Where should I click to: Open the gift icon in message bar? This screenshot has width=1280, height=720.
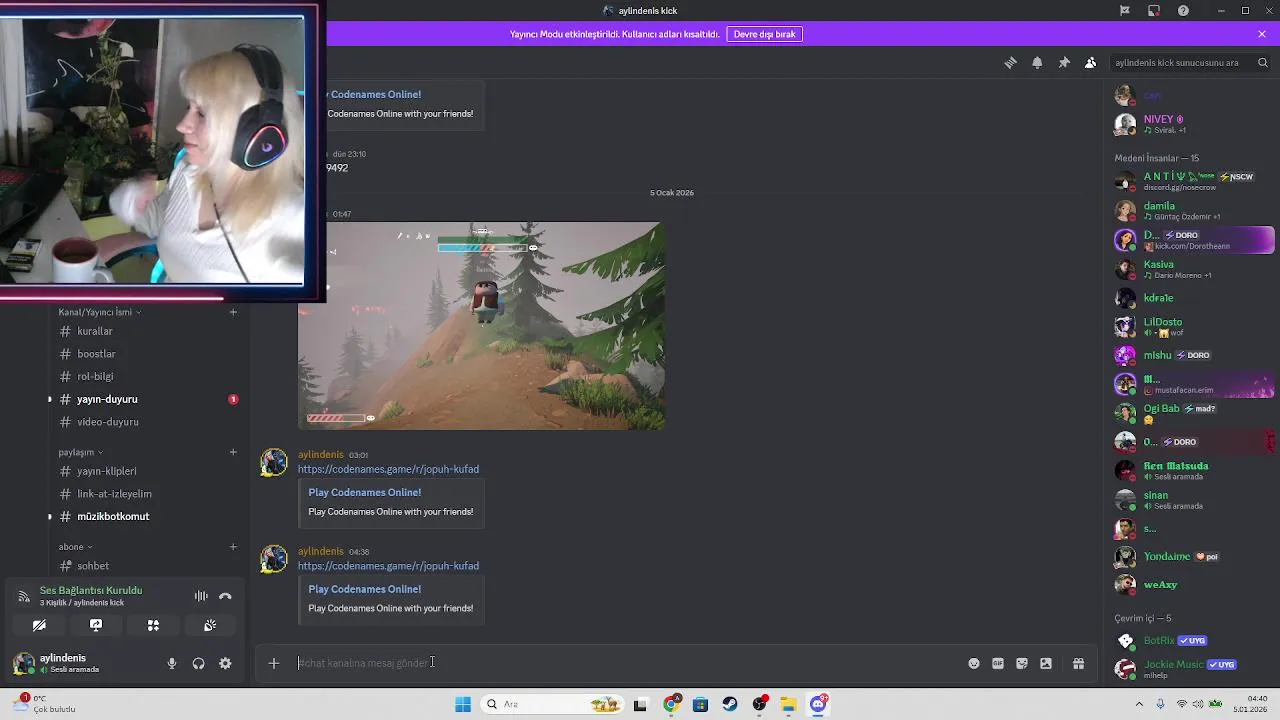coord(1078,663)
